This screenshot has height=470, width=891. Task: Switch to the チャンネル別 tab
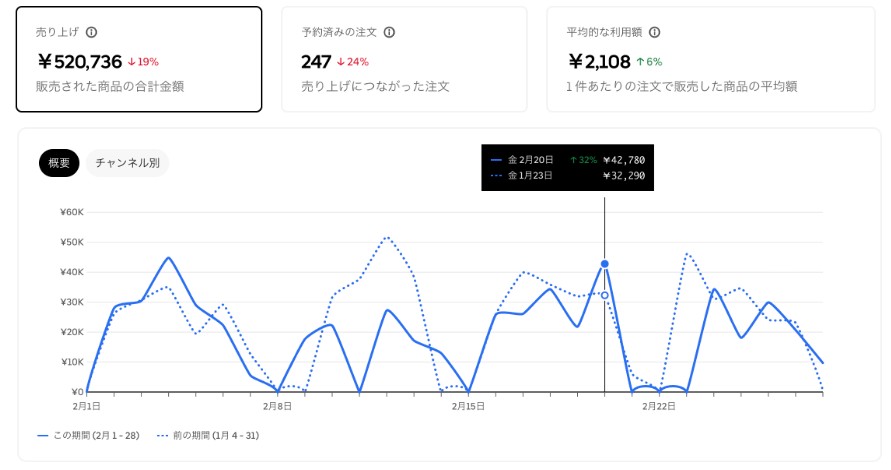[x=127, y=163]
